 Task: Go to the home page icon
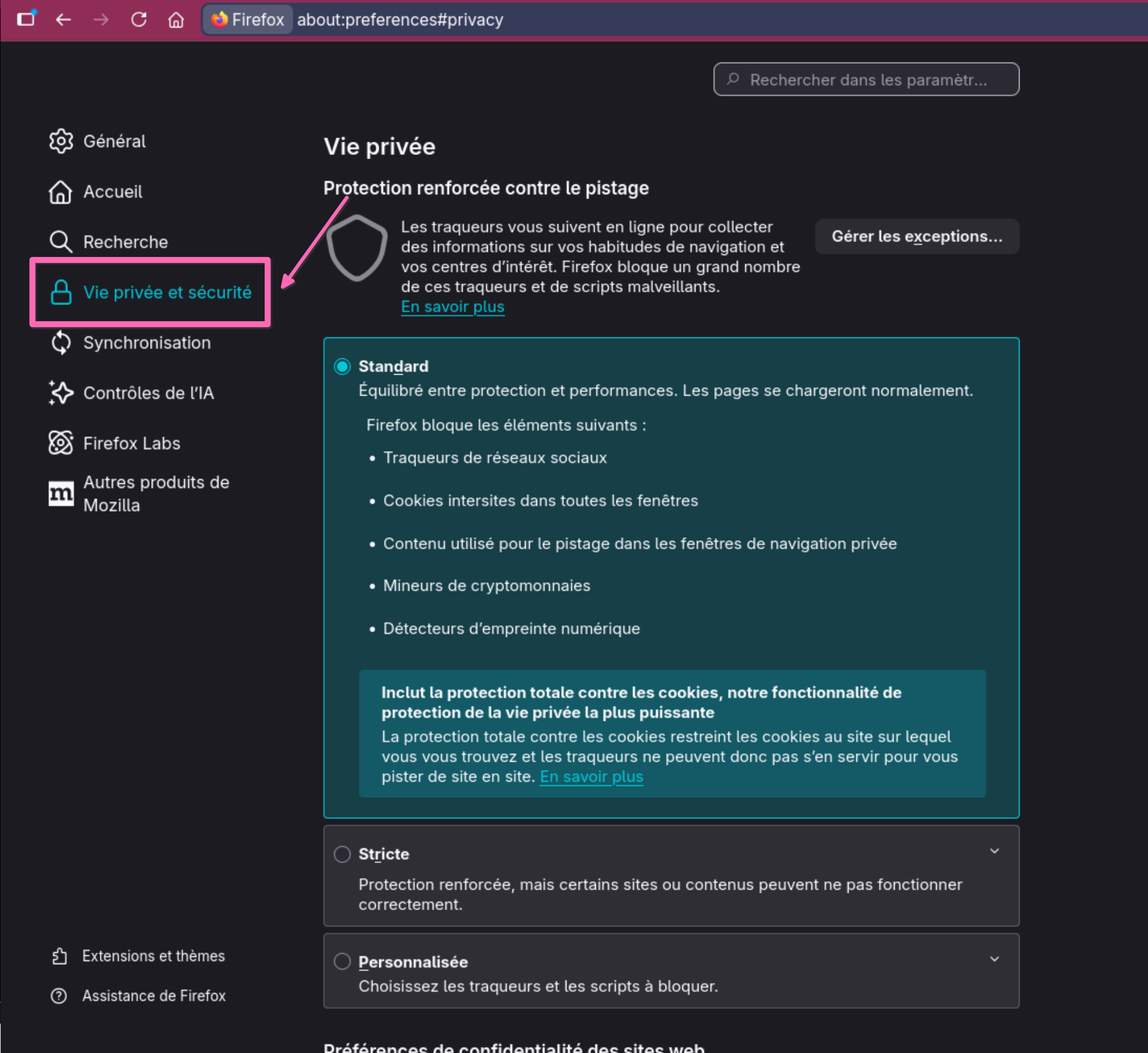(x=176, y=20)
